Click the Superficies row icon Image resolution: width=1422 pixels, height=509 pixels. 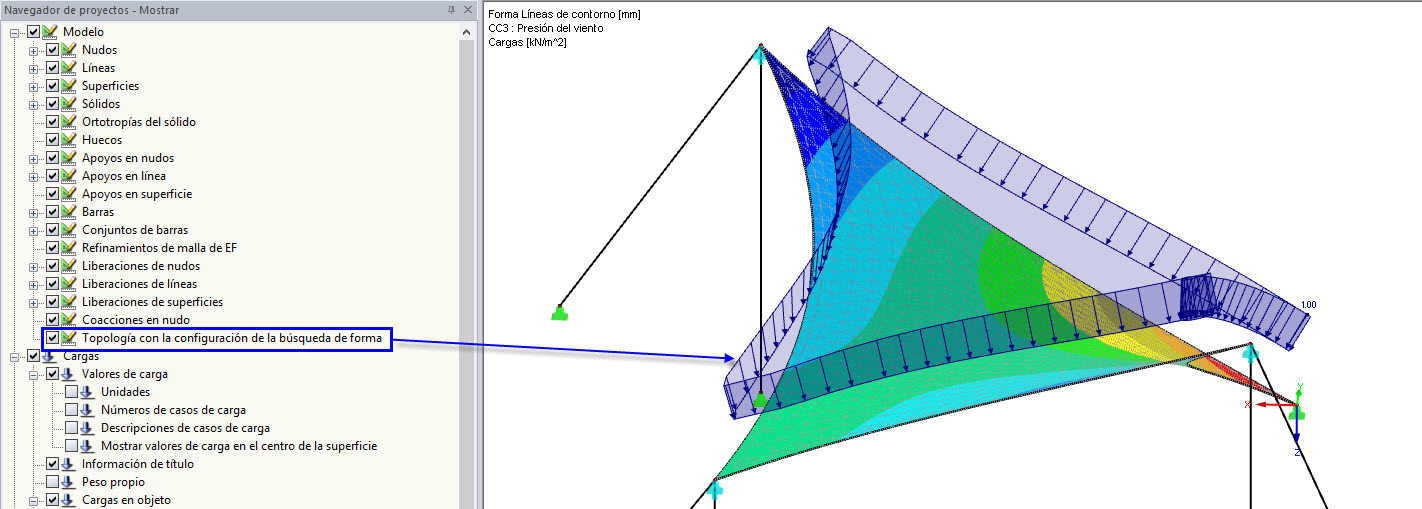[x=68, y=86]
